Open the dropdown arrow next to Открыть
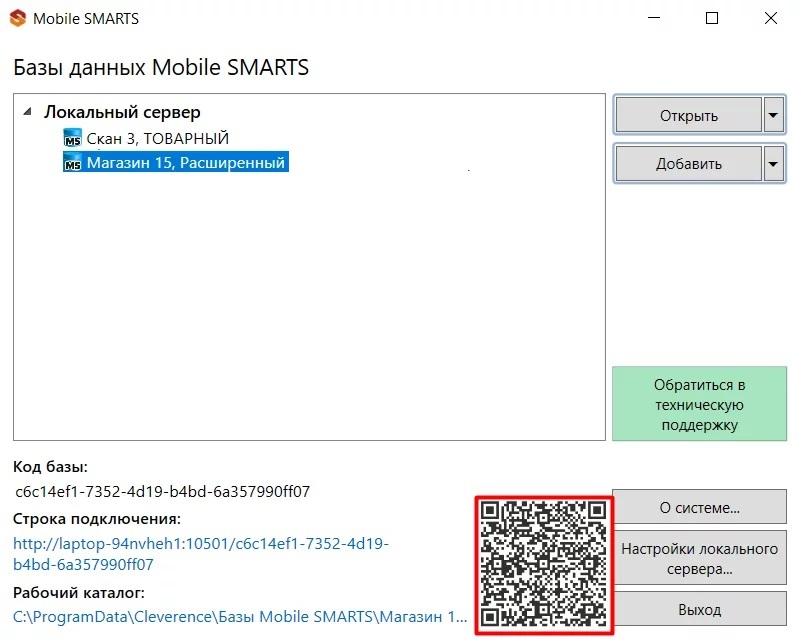The width and height of the screenshot is (798, 639). click(774, 115)
